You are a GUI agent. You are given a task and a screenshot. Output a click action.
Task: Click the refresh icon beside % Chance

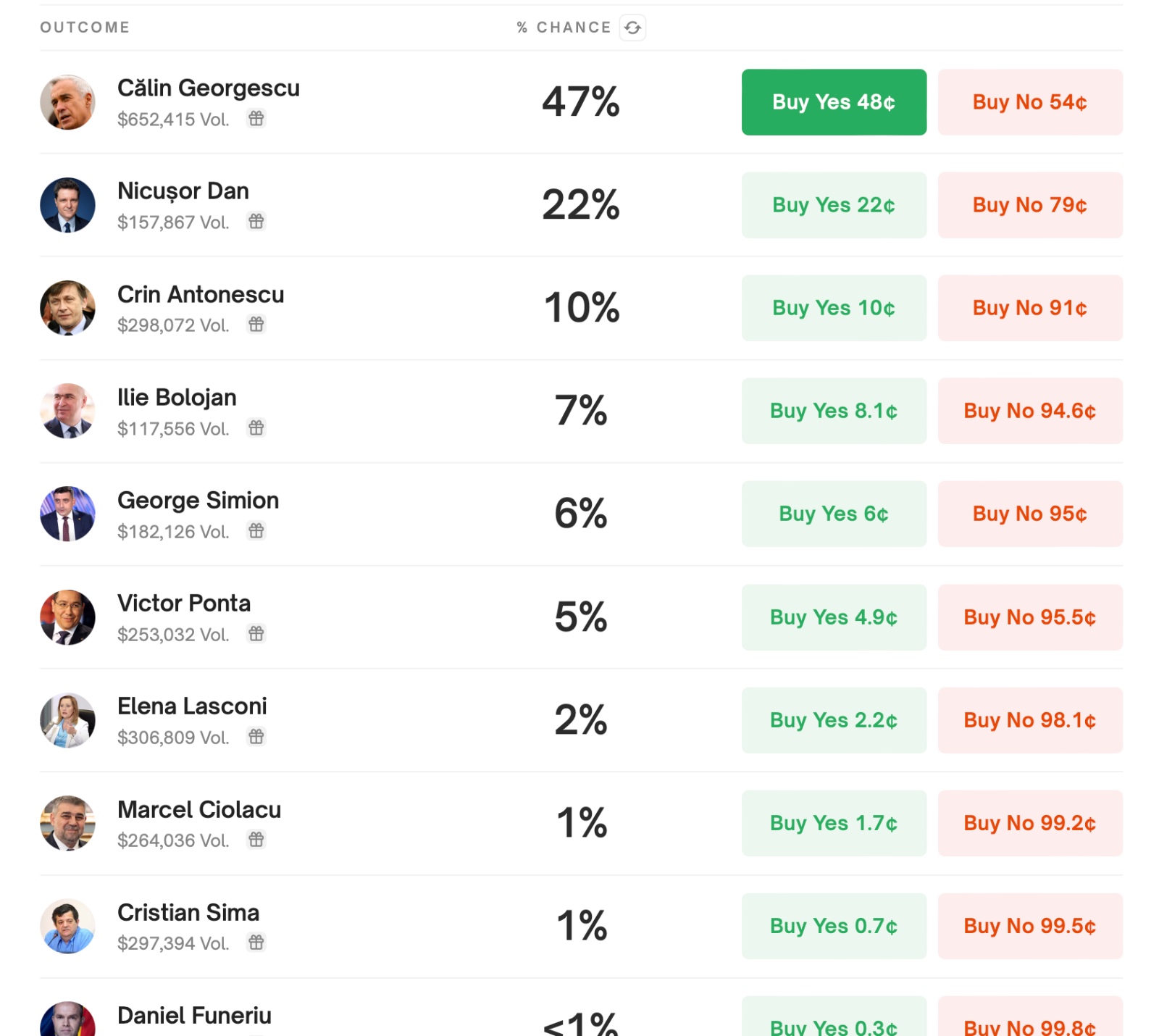[632, 28]
